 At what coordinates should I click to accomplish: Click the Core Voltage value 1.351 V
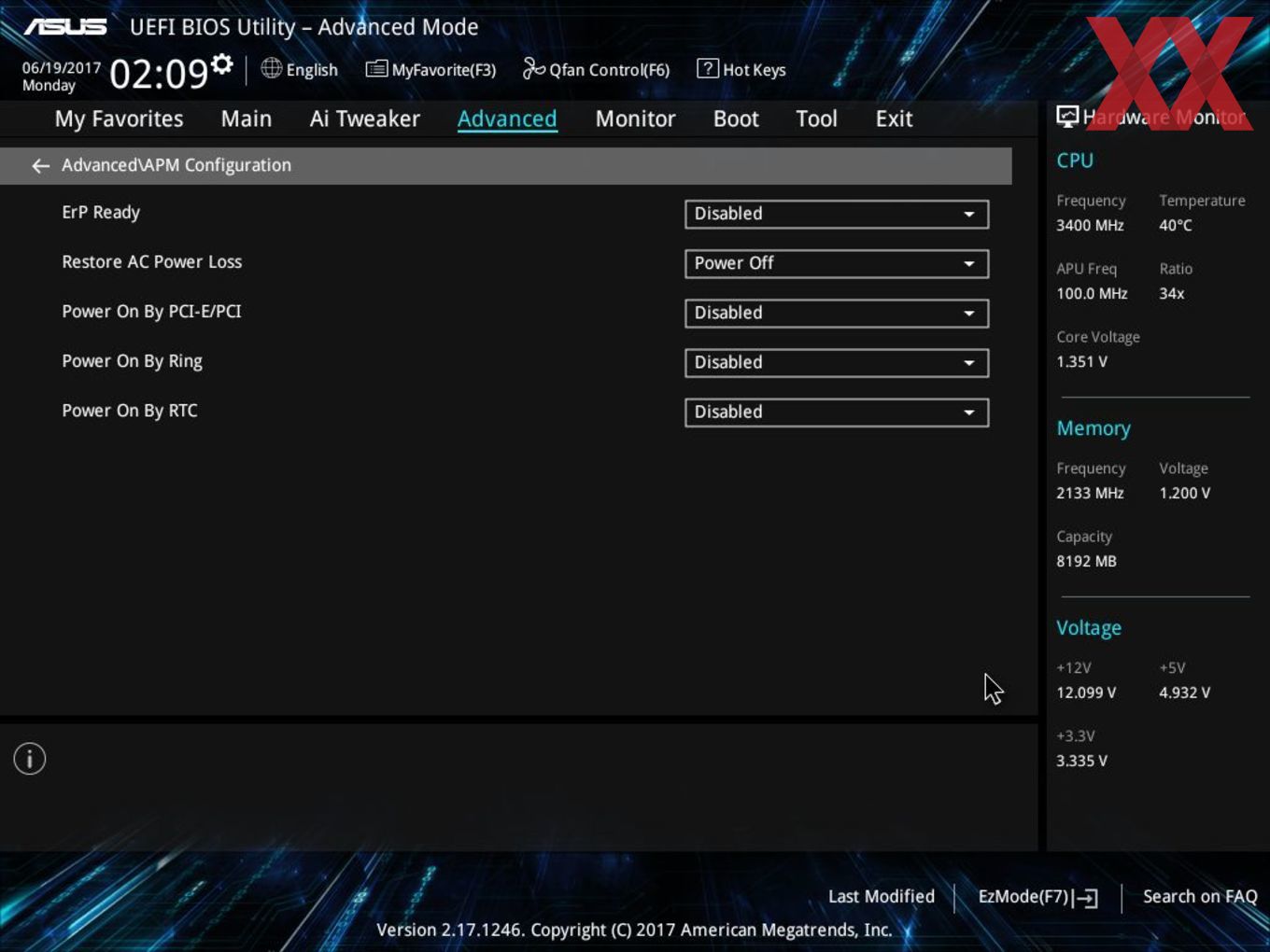click(x=1081, y=361)
